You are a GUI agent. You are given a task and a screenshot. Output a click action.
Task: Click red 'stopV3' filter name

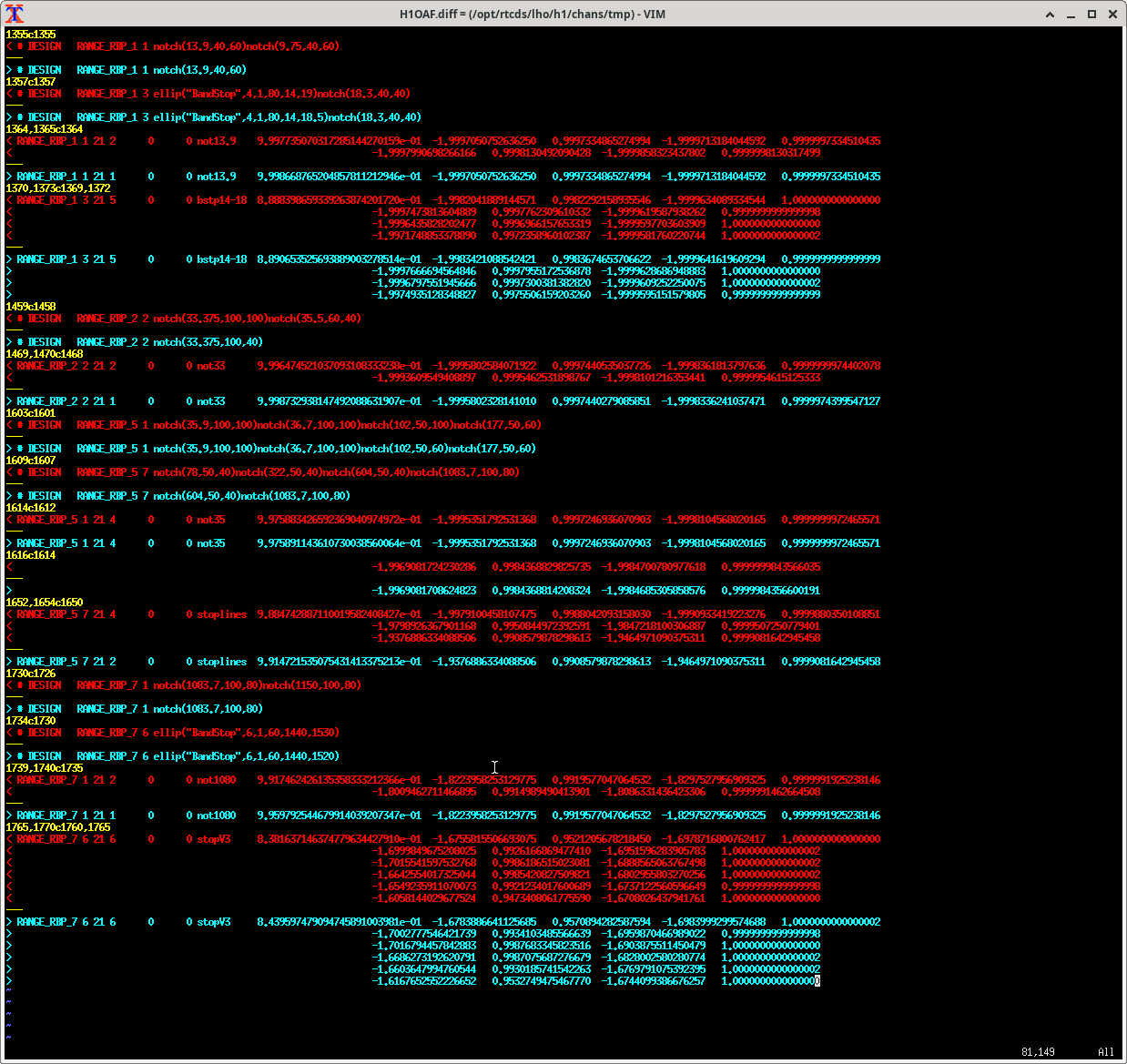coord(214,839)
